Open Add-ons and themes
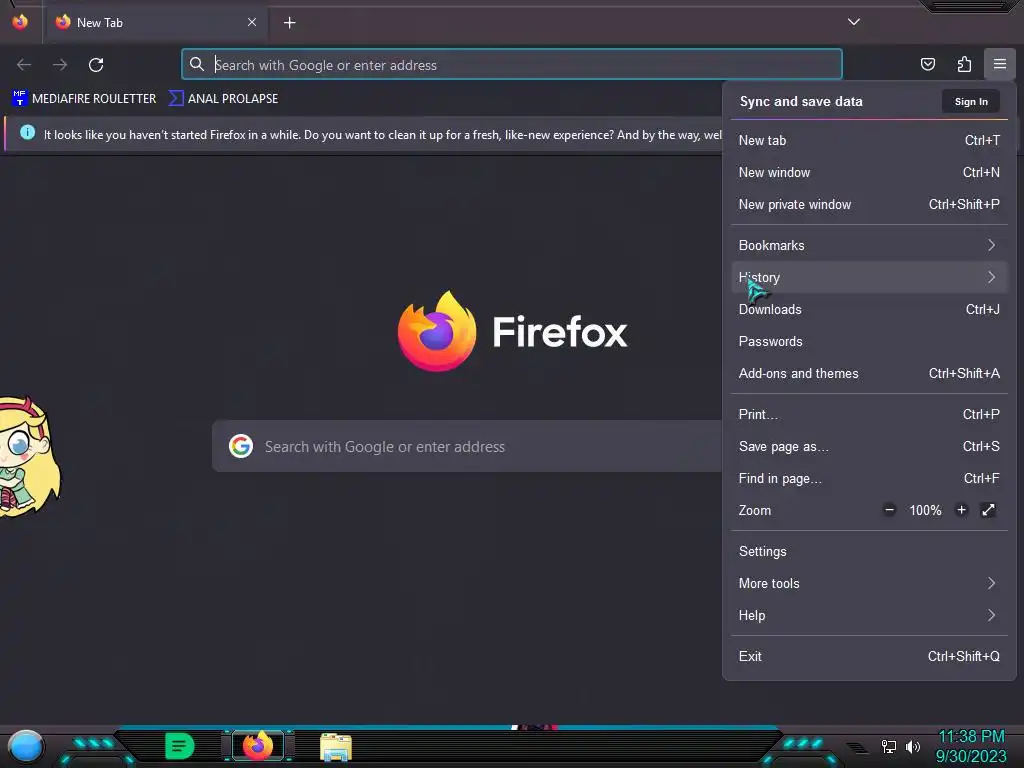Viewport: 1024px width, 768px height. 869,374
